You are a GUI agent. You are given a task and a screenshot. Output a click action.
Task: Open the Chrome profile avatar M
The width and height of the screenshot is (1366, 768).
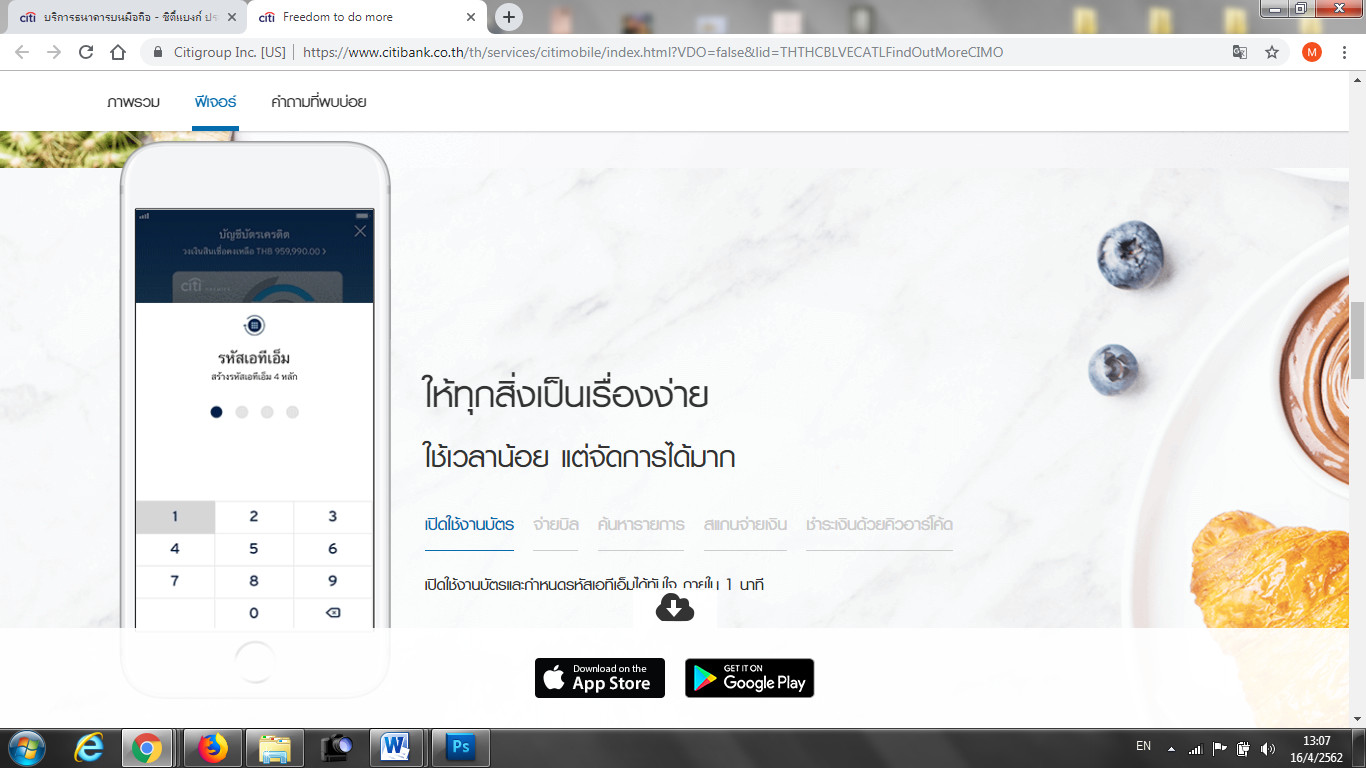pyautogui.click(x=1312, y=52)
